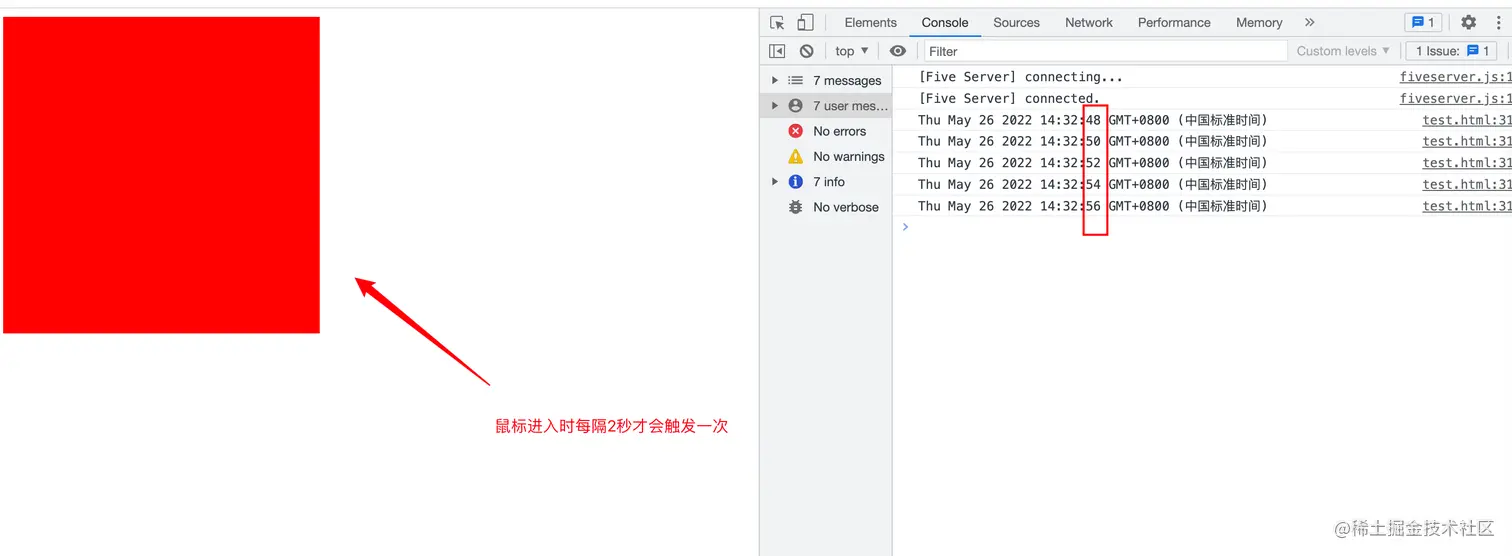Select the '[Five Server] connecting...' message

tap(1020, 77)
